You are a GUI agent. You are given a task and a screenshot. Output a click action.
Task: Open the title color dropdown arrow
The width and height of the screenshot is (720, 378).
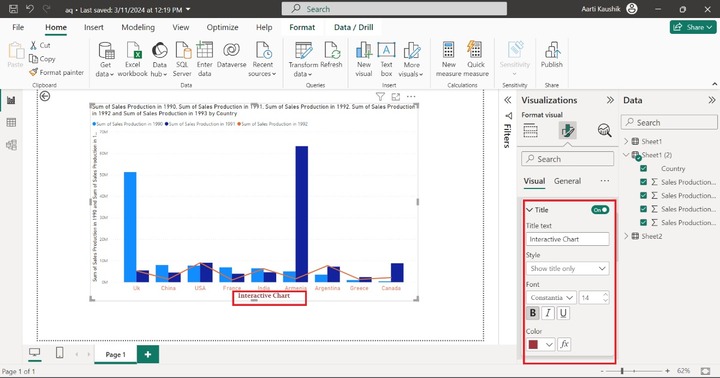point(549,344)
